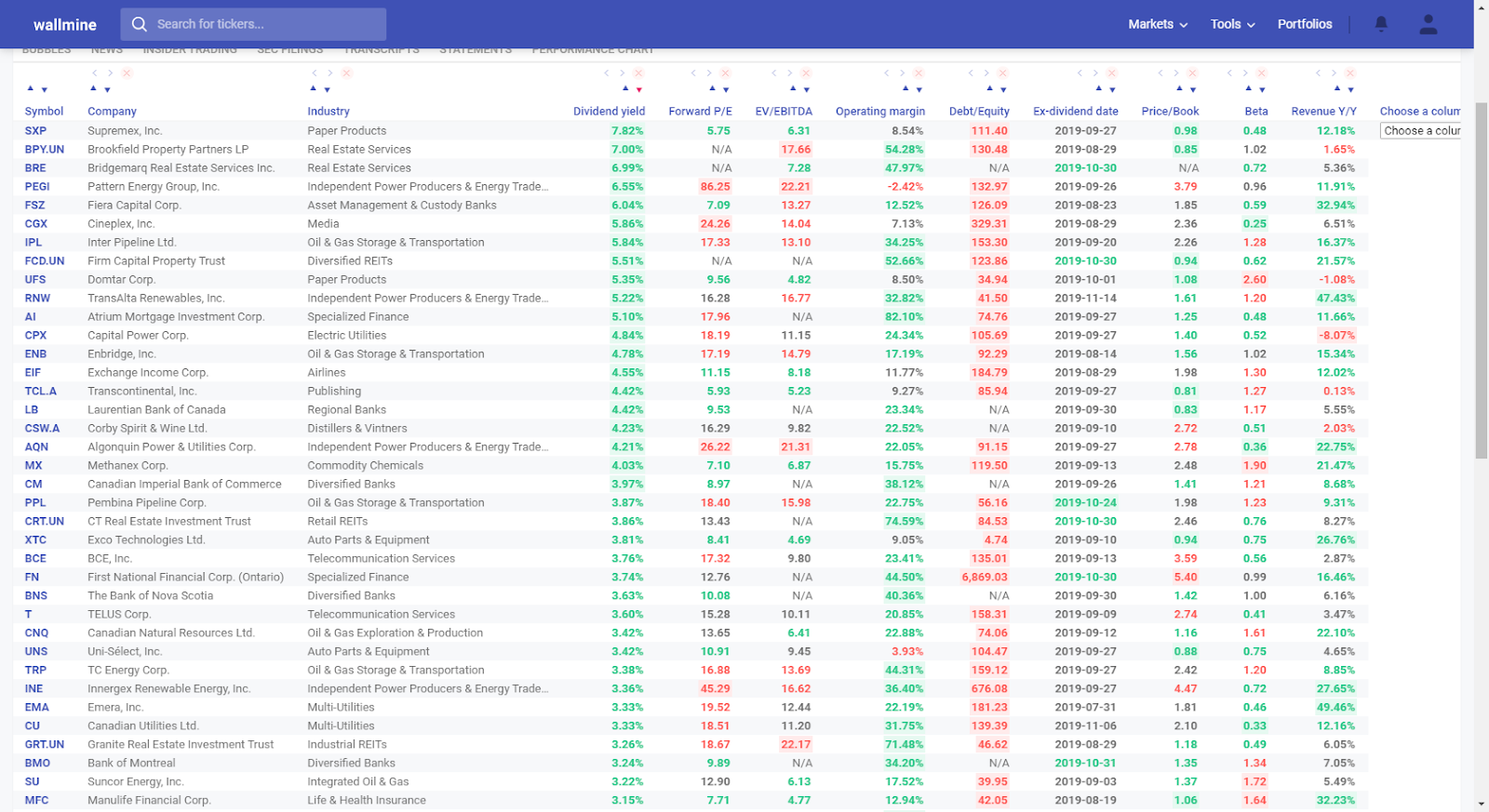Open the MFC ticker link
This screenshot has width=1489, height=812.
[36, 801]
